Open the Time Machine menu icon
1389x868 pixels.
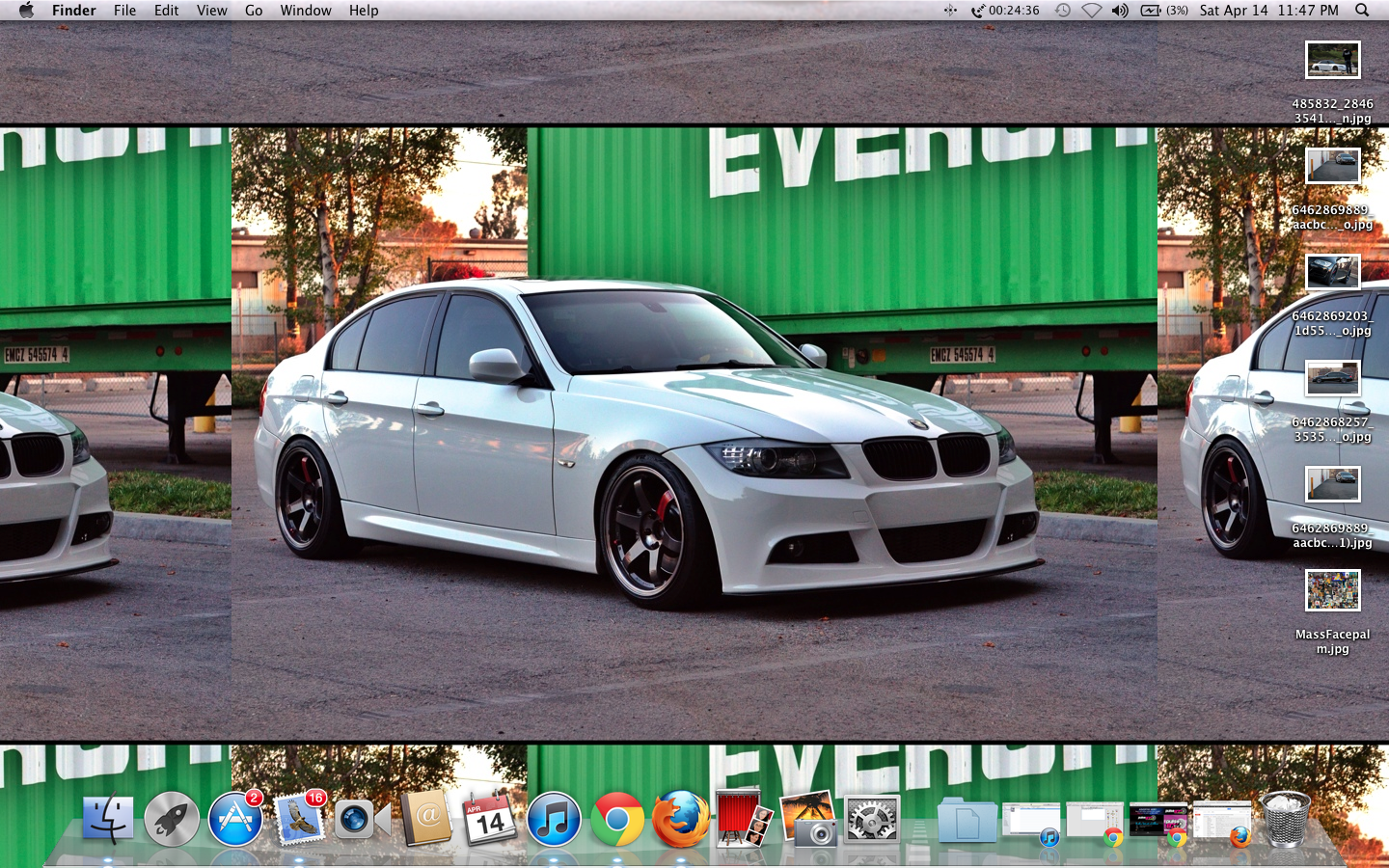tap(1062, 11)
